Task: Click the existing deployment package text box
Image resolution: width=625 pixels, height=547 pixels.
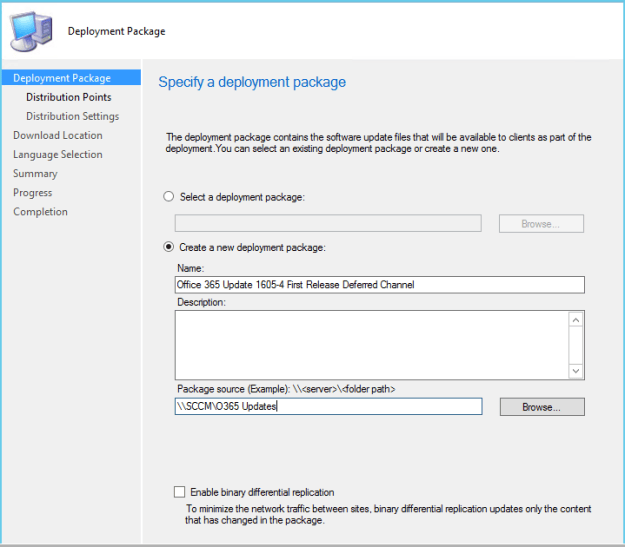Action: coord(328,223)
